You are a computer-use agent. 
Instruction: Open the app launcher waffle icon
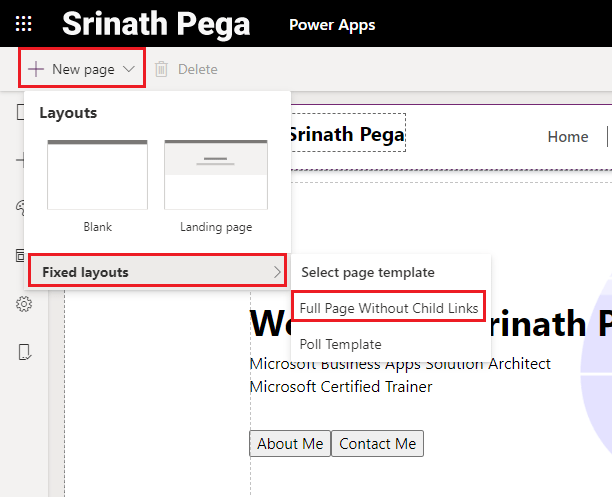click(23, 24)
